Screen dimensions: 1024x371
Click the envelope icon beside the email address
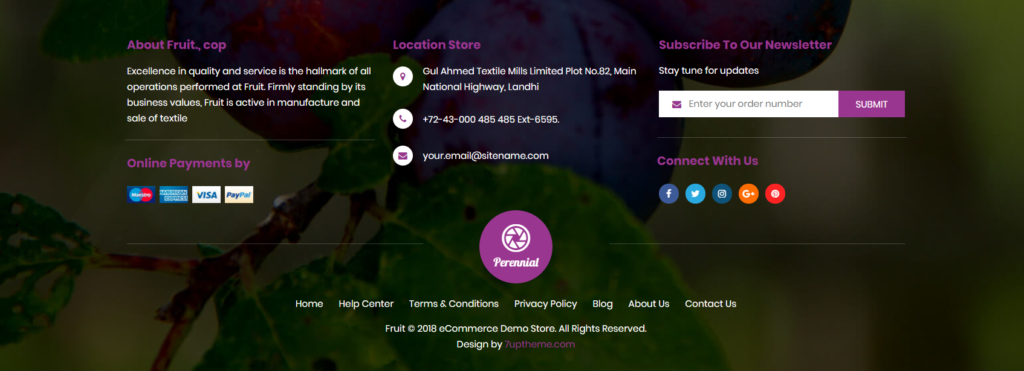pyautogui.click(x=402, y=156)
